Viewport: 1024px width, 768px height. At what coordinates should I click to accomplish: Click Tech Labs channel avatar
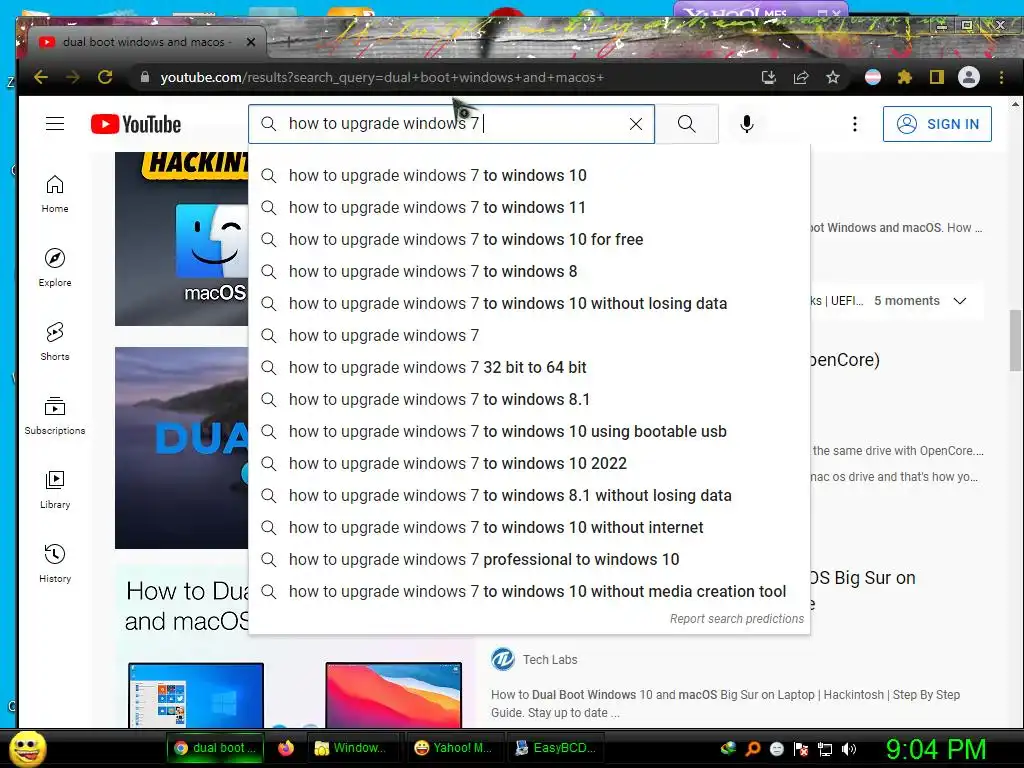503,659
